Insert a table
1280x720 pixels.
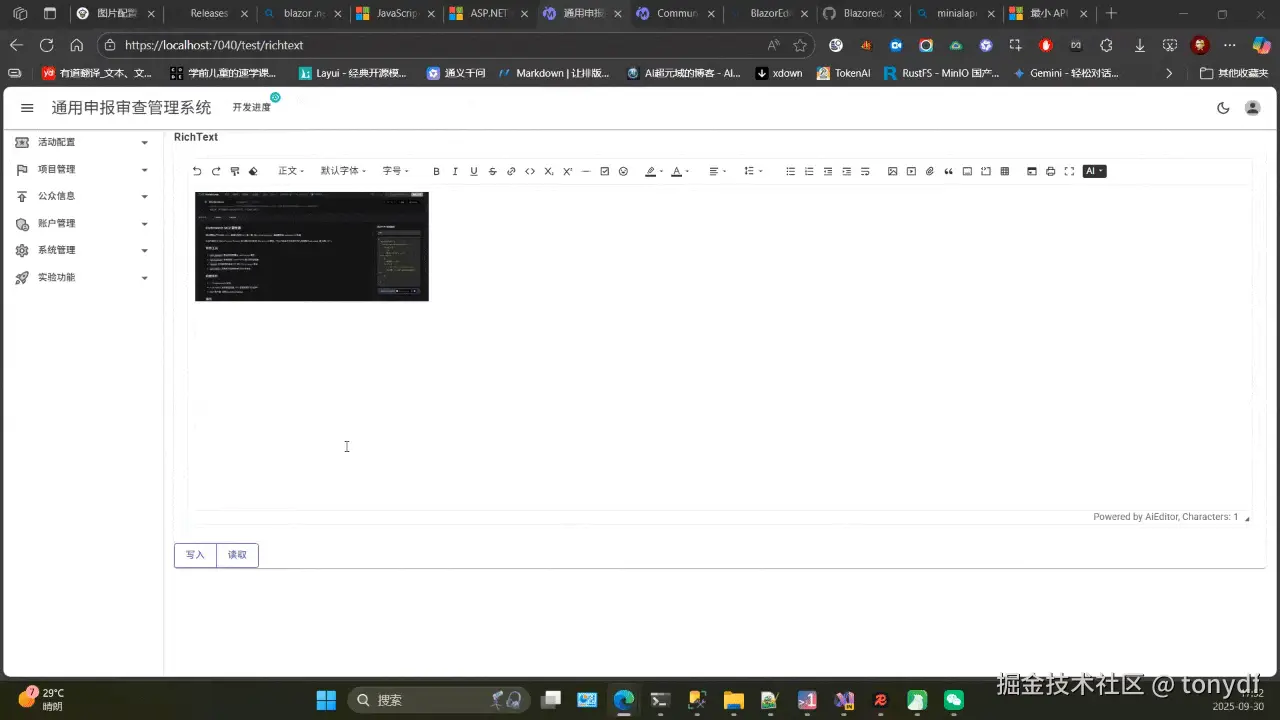(x=1005, y=171)
